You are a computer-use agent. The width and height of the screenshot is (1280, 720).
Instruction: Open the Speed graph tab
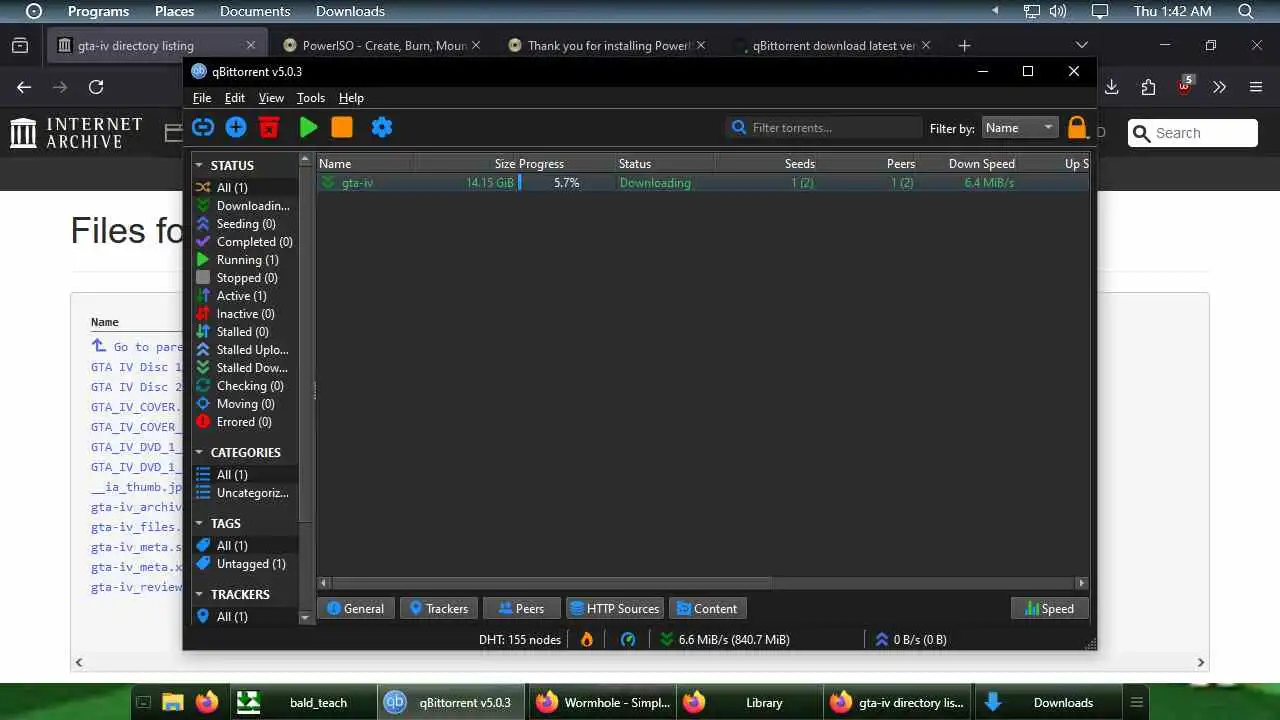point(1049,608)
